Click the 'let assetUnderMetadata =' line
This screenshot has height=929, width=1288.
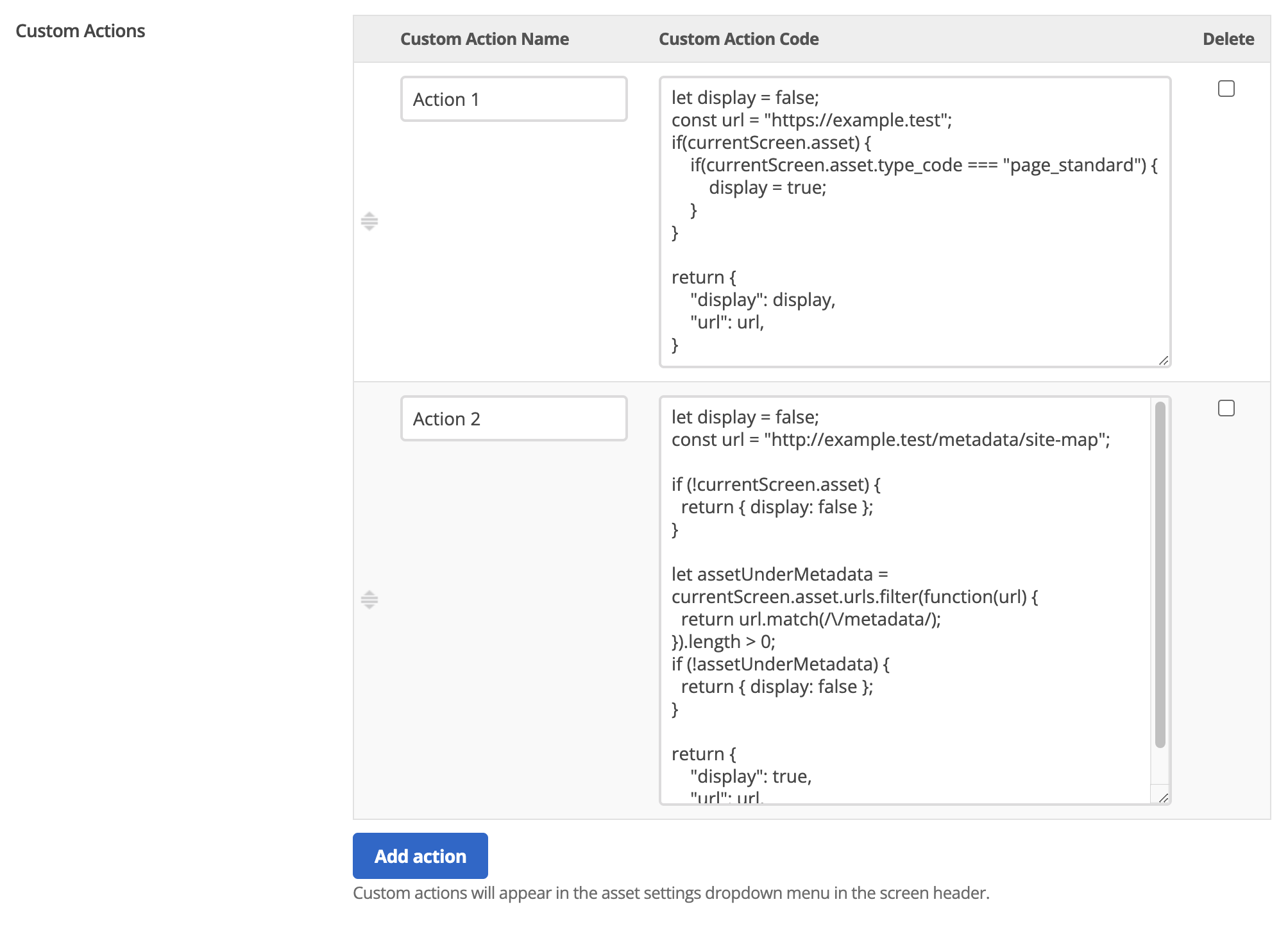pos(780,574)
